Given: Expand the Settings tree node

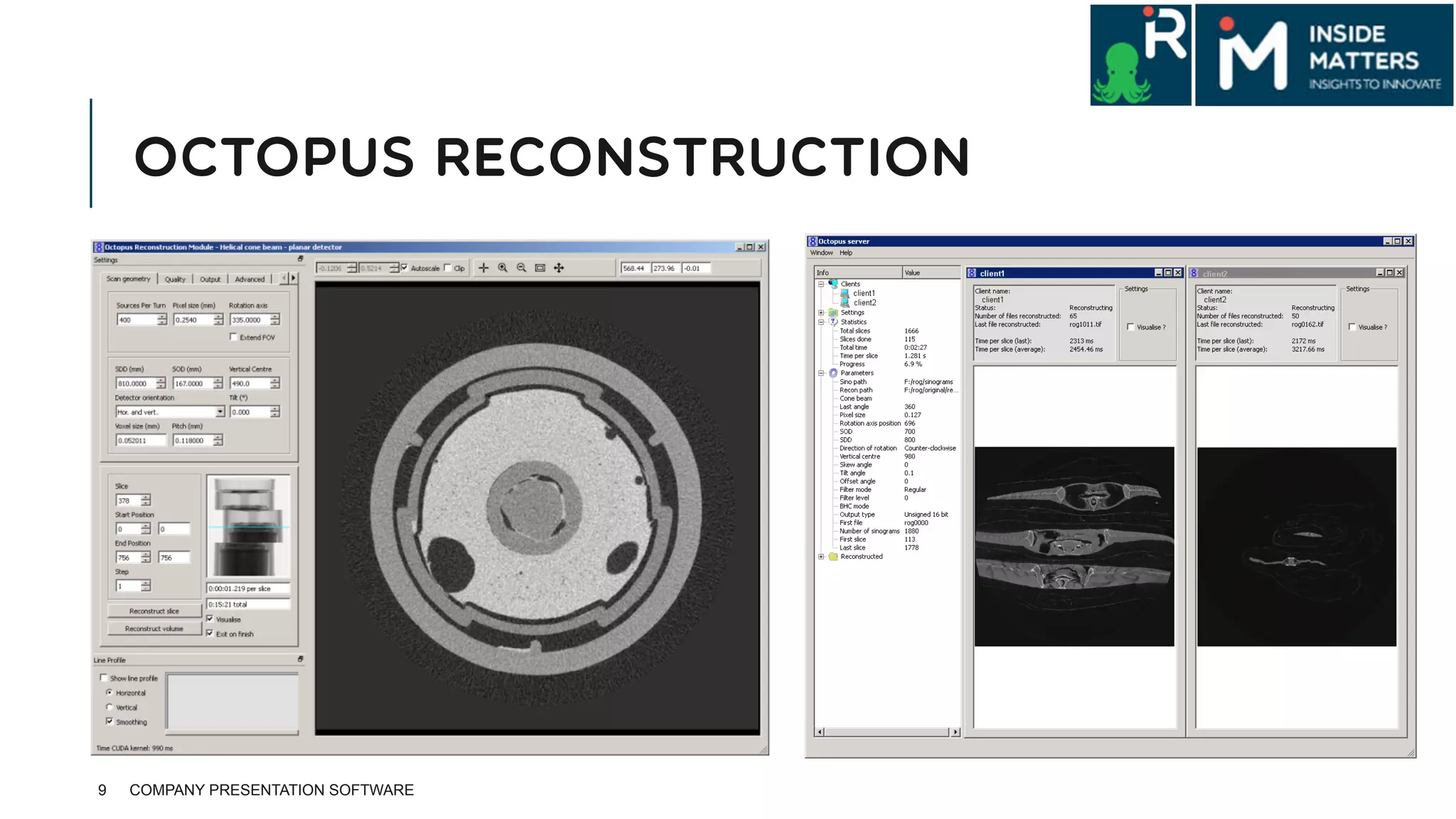Looking at the screenshot, I should (821, 312).
